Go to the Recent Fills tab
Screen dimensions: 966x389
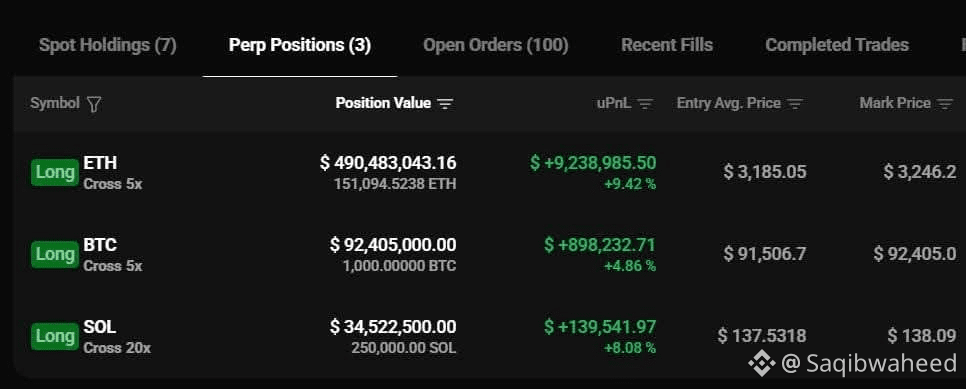point(667,45)
